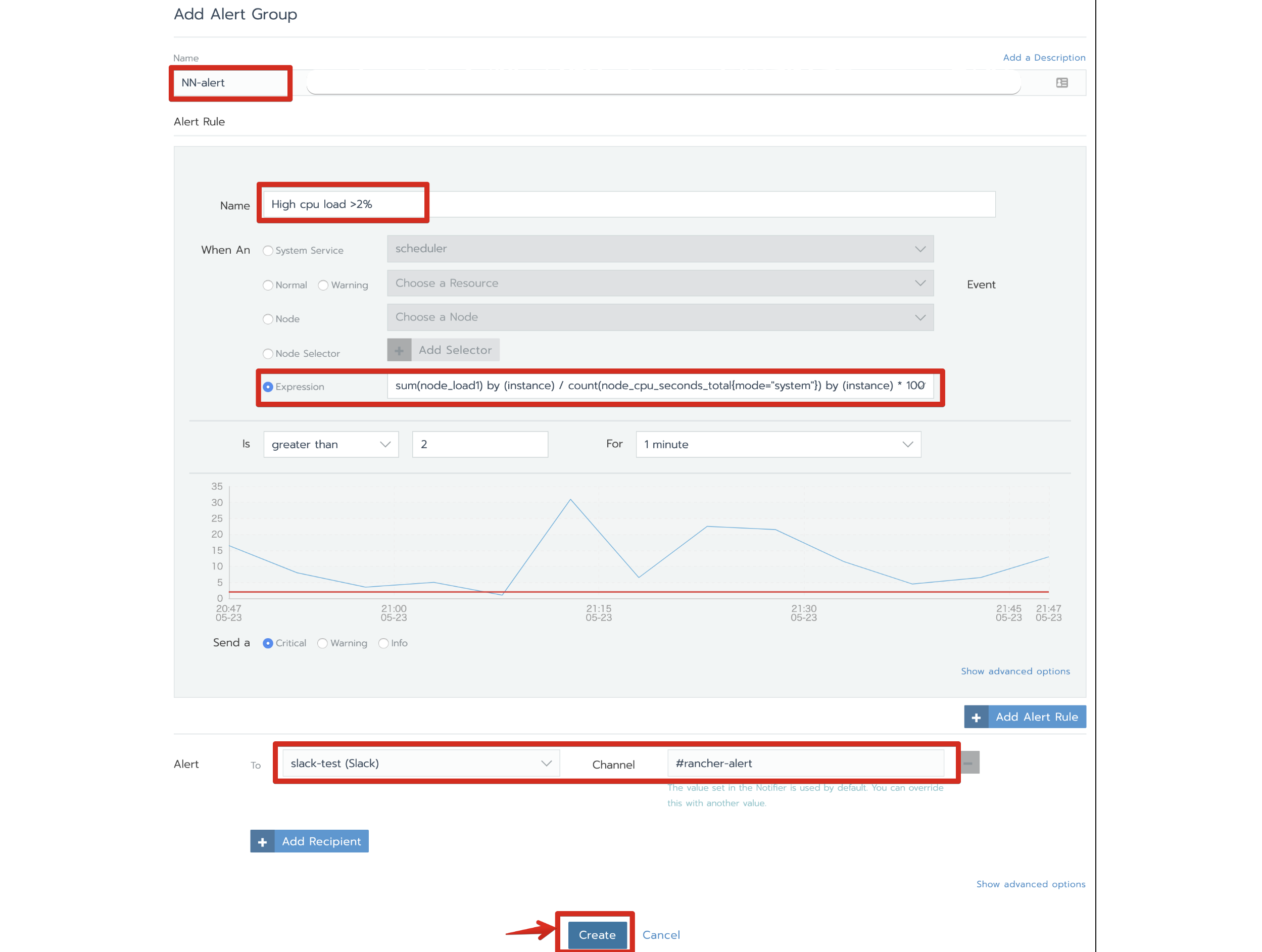
Task: Choose Warning severity under Send a
Action: [x=323, y=643]
